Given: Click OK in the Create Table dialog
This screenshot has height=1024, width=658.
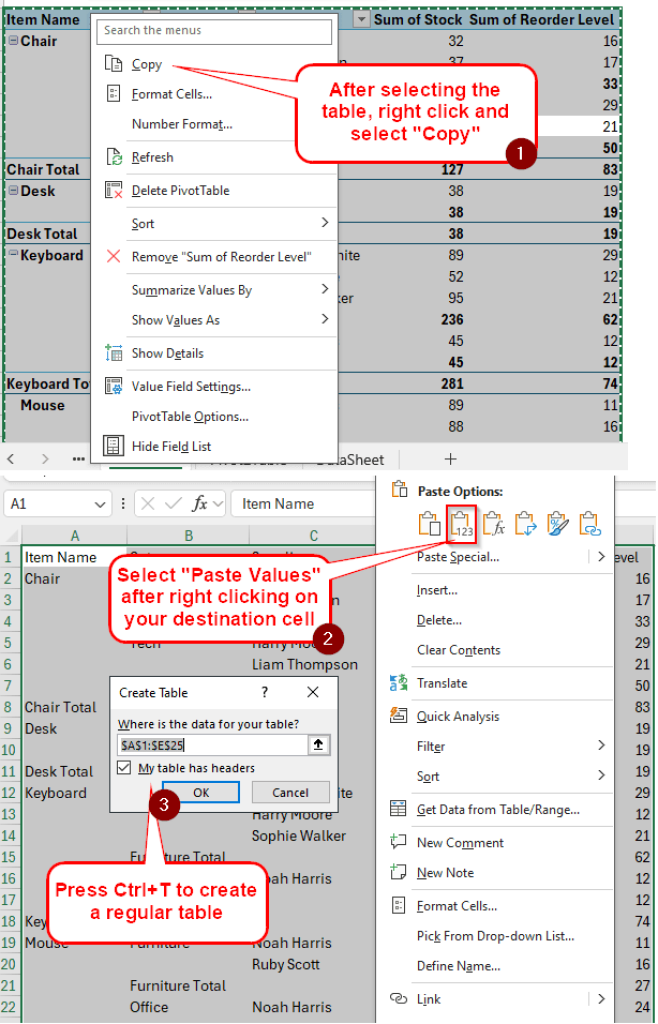Looking at the screenshot, I should (x=201, y=793).
